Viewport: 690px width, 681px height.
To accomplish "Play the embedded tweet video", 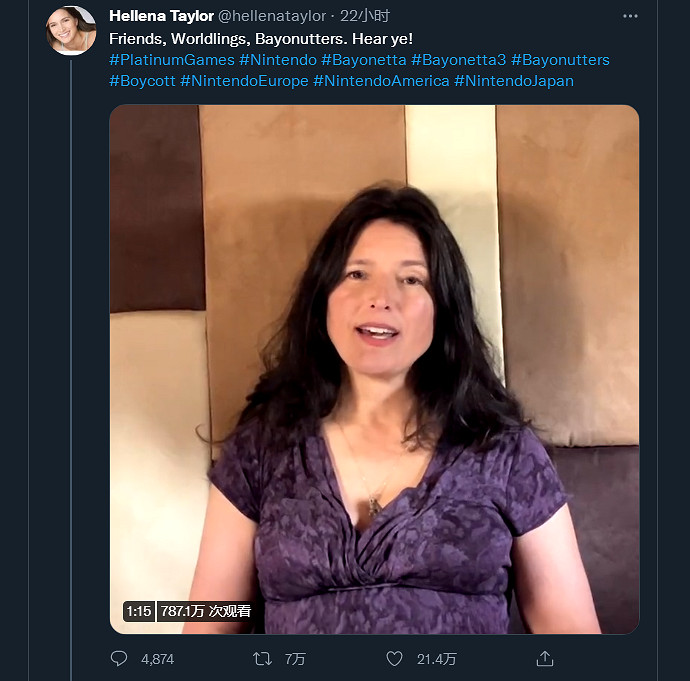I will click(x=374, y=369).
